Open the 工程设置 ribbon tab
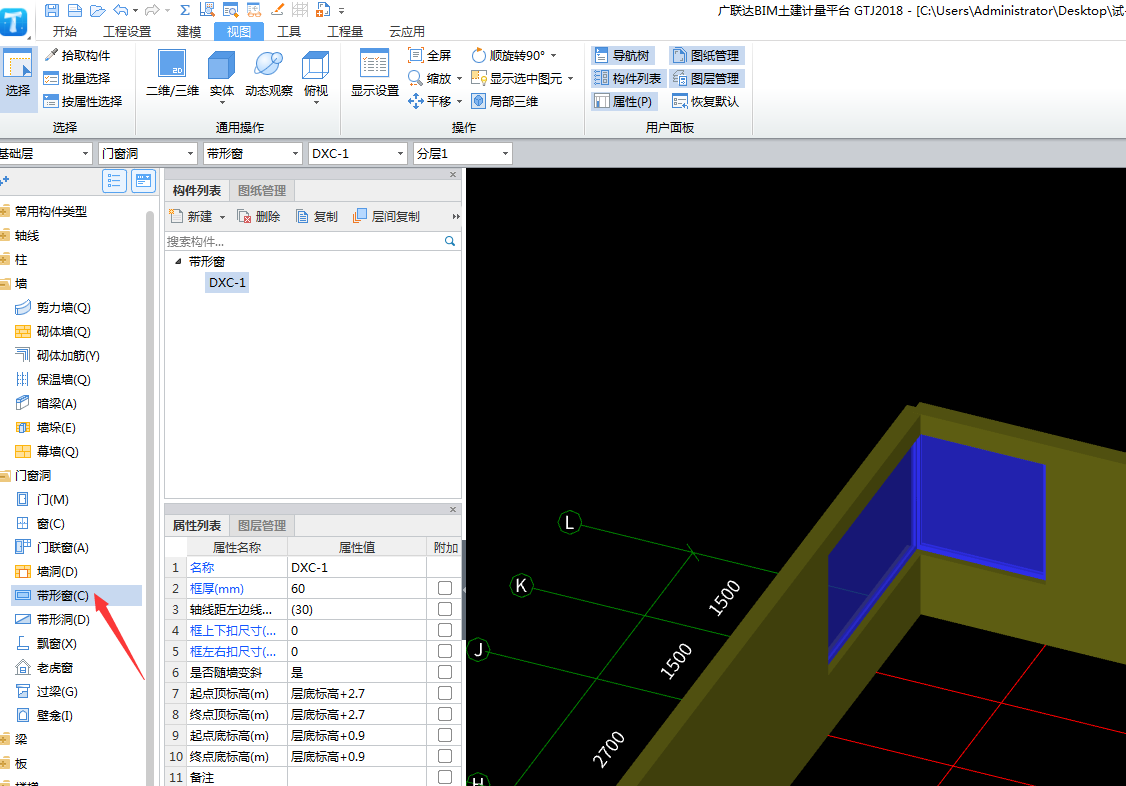This screenshot has width=1126, height=786. (x=127, y=32)
